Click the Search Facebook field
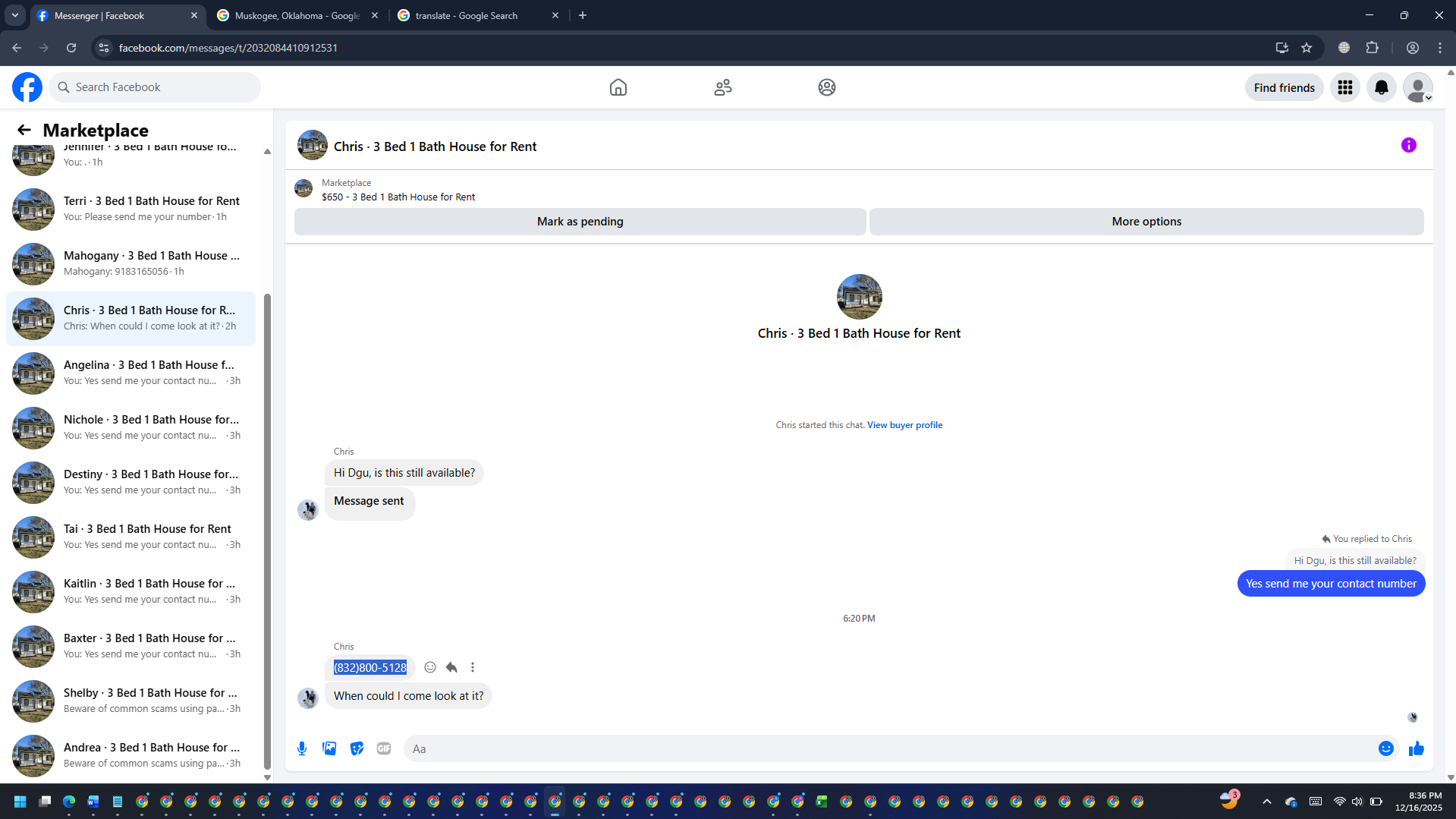The height and width of the screenshot is (819, 1456). tap(155, 87)
